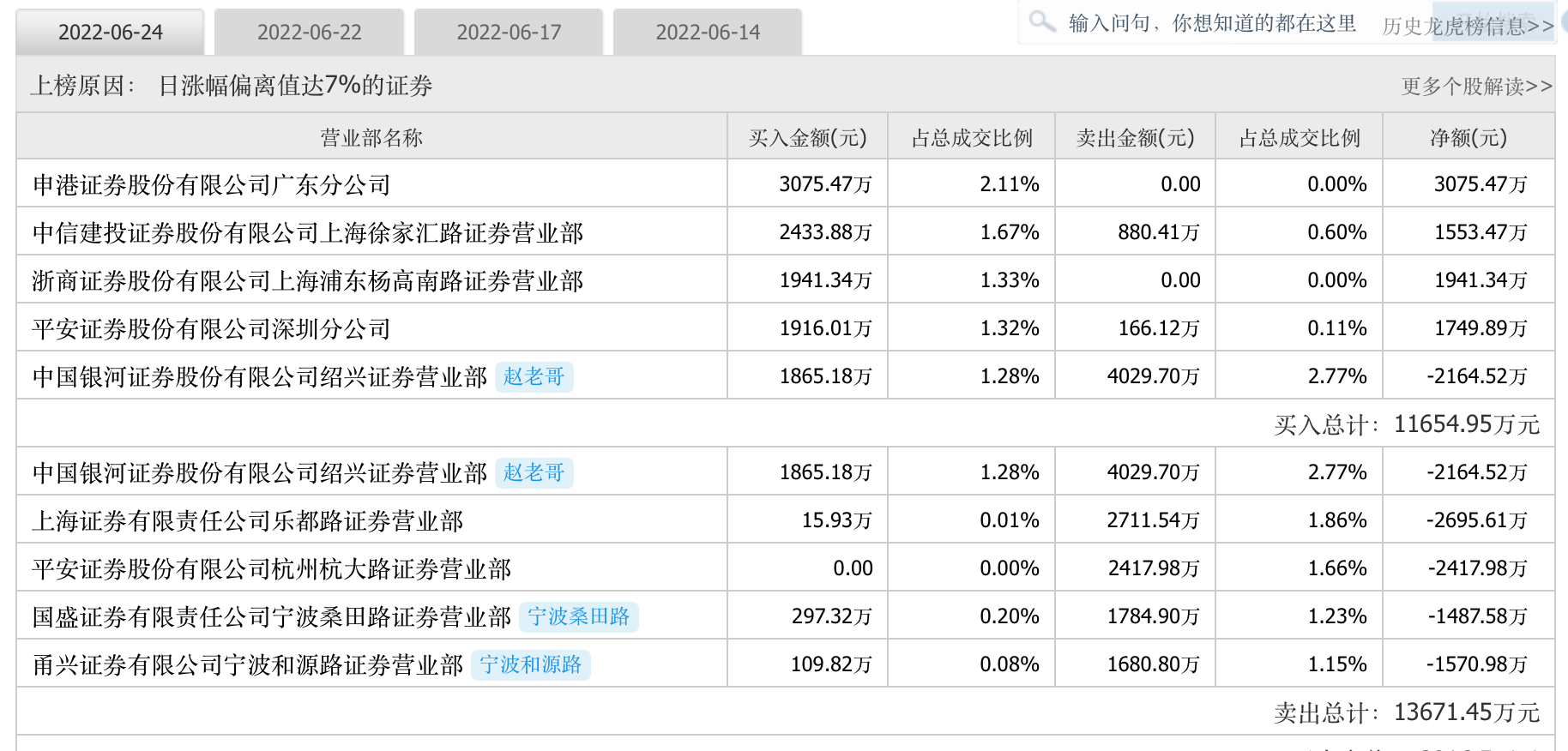Image resolution: width=1568 pixels, height=751 pixels.
Task: Click 赵老哥 tag below the 买入总计 line
Action: pyautogui.click(x=534, y=472)
